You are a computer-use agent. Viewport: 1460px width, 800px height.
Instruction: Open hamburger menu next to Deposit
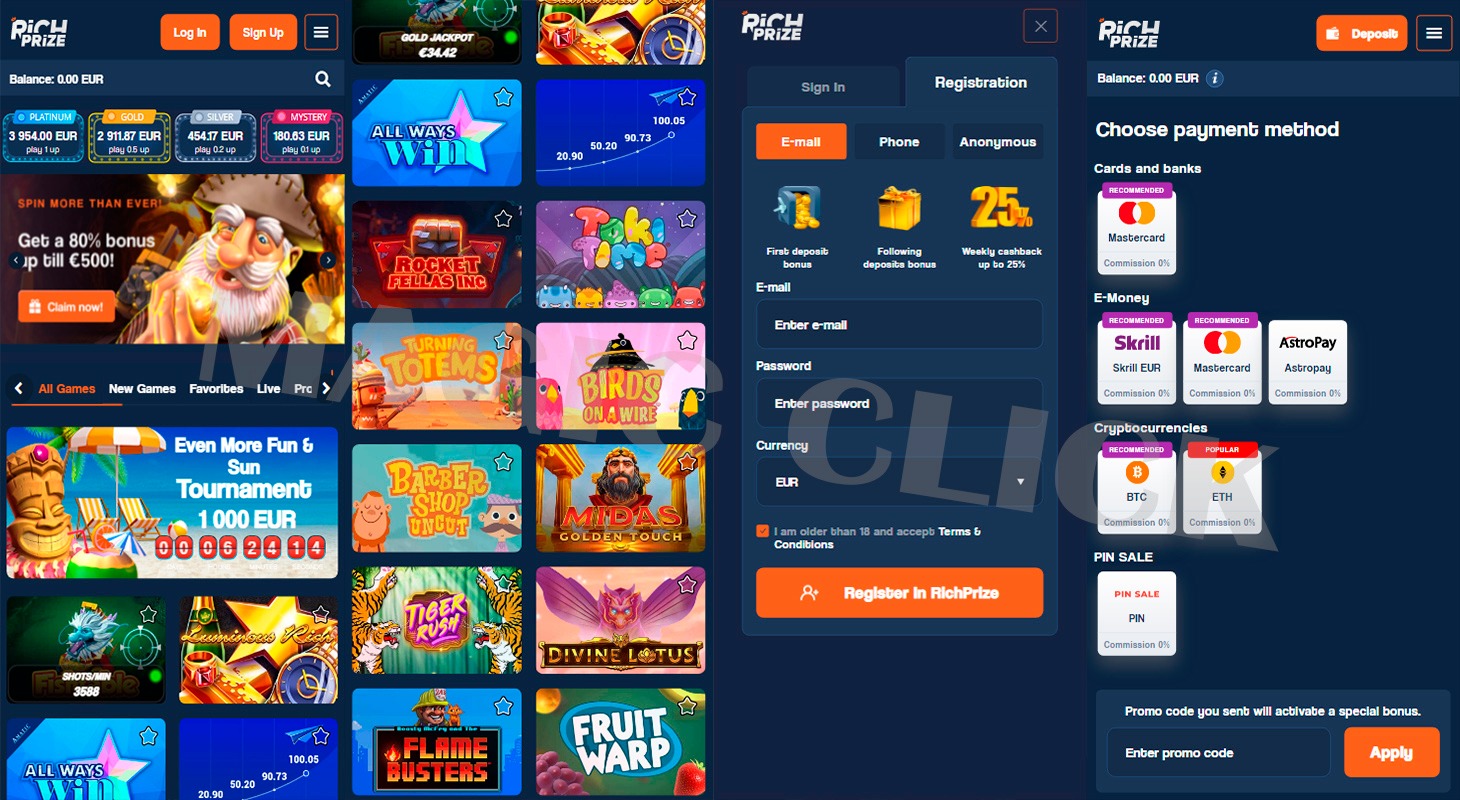click(1434, 33)
